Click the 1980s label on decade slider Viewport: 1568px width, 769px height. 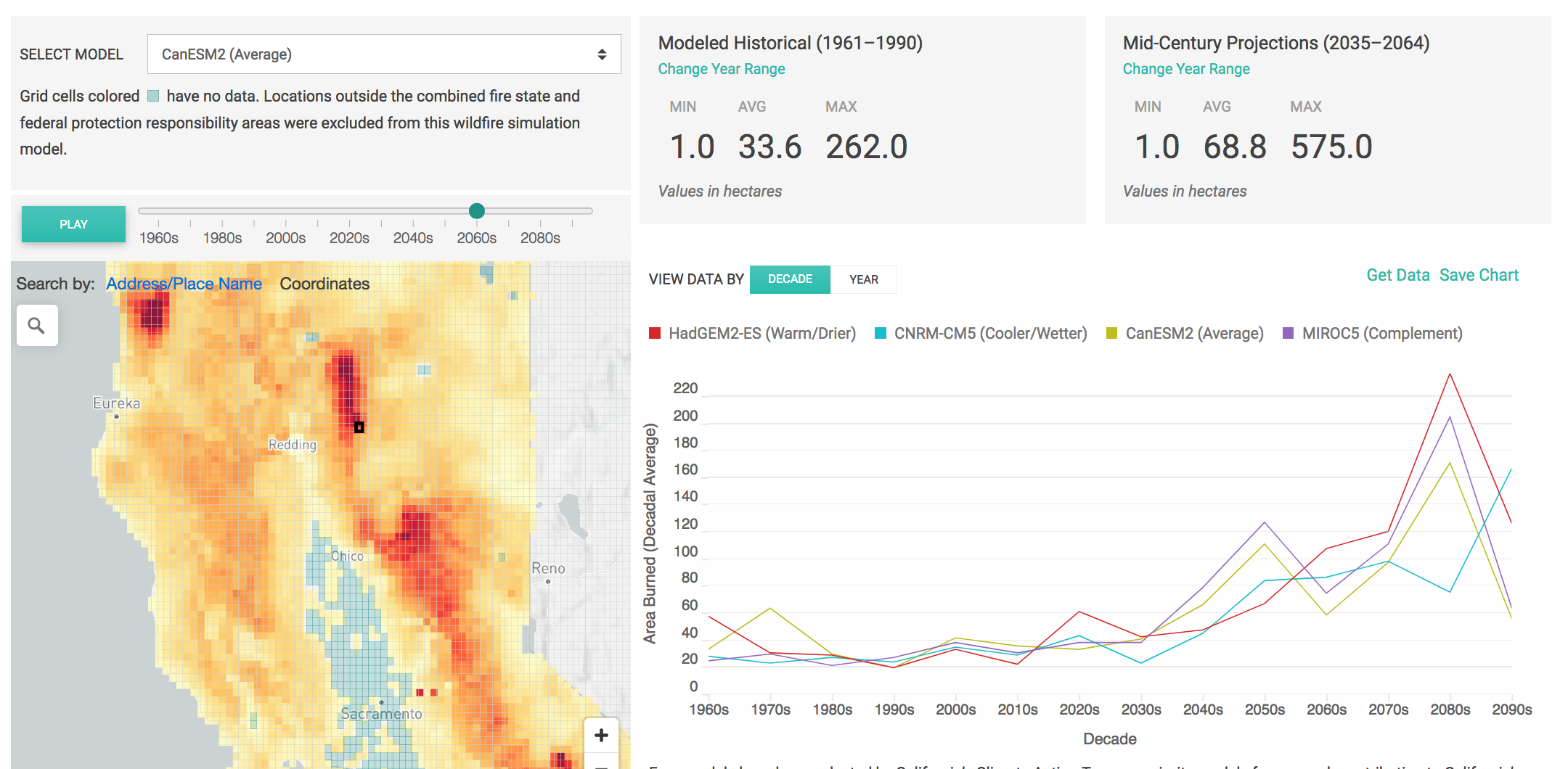pyautogui.click(x=222, y=238)
